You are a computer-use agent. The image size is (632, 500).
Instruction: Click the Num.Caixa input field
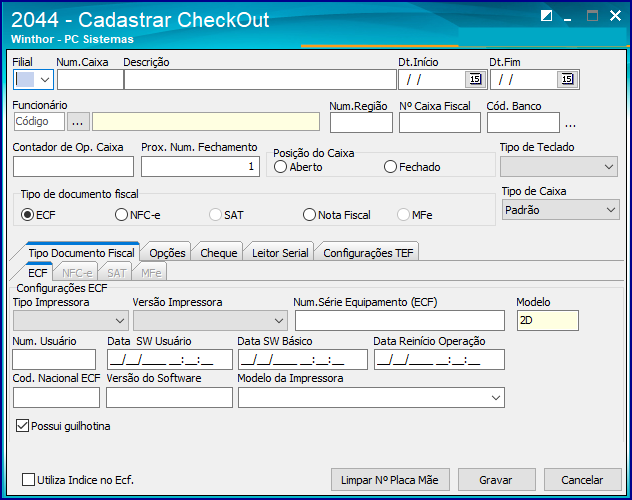(x=90, y=79)
